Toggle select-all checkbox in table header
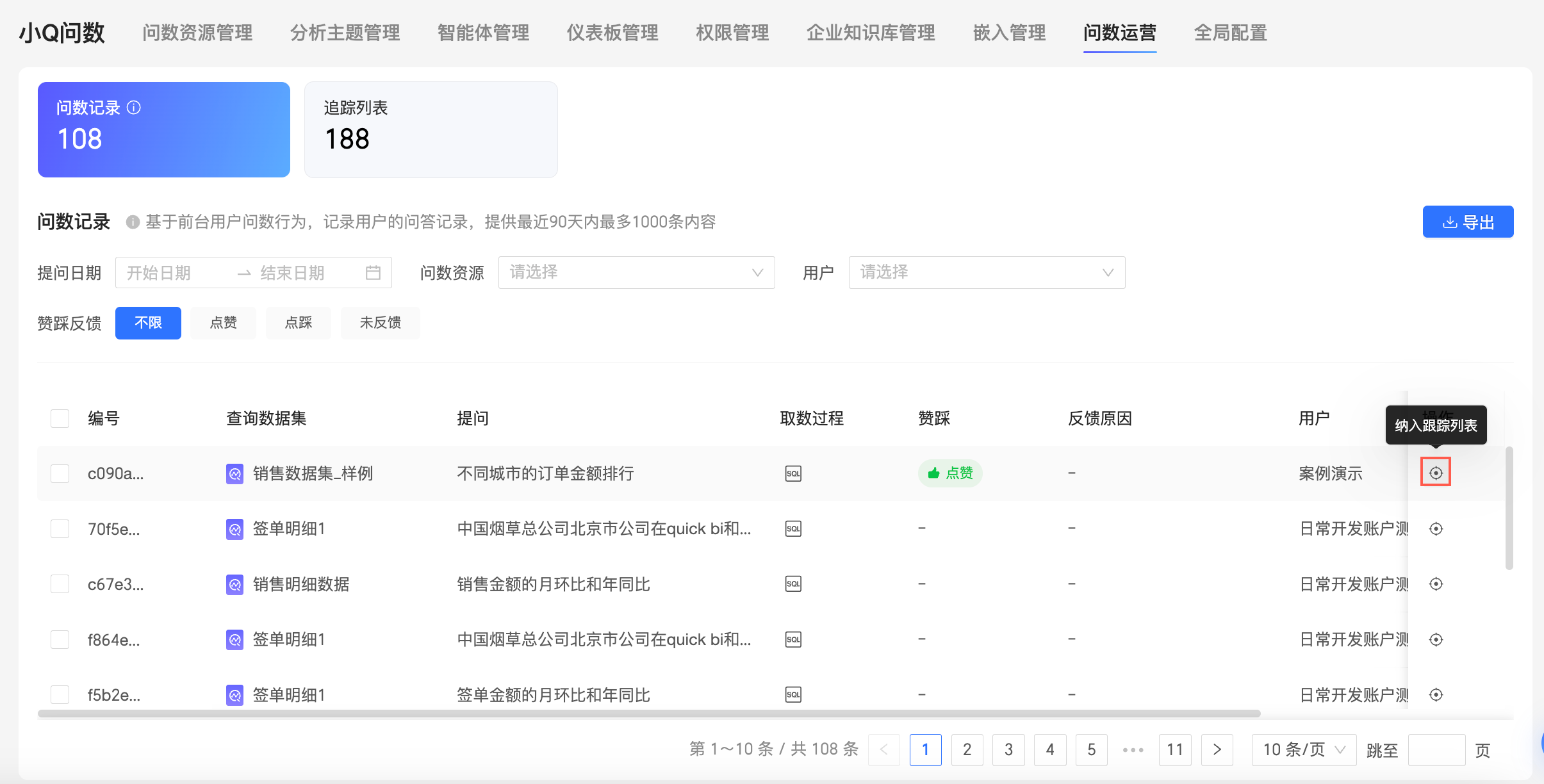 click(60, 418)
